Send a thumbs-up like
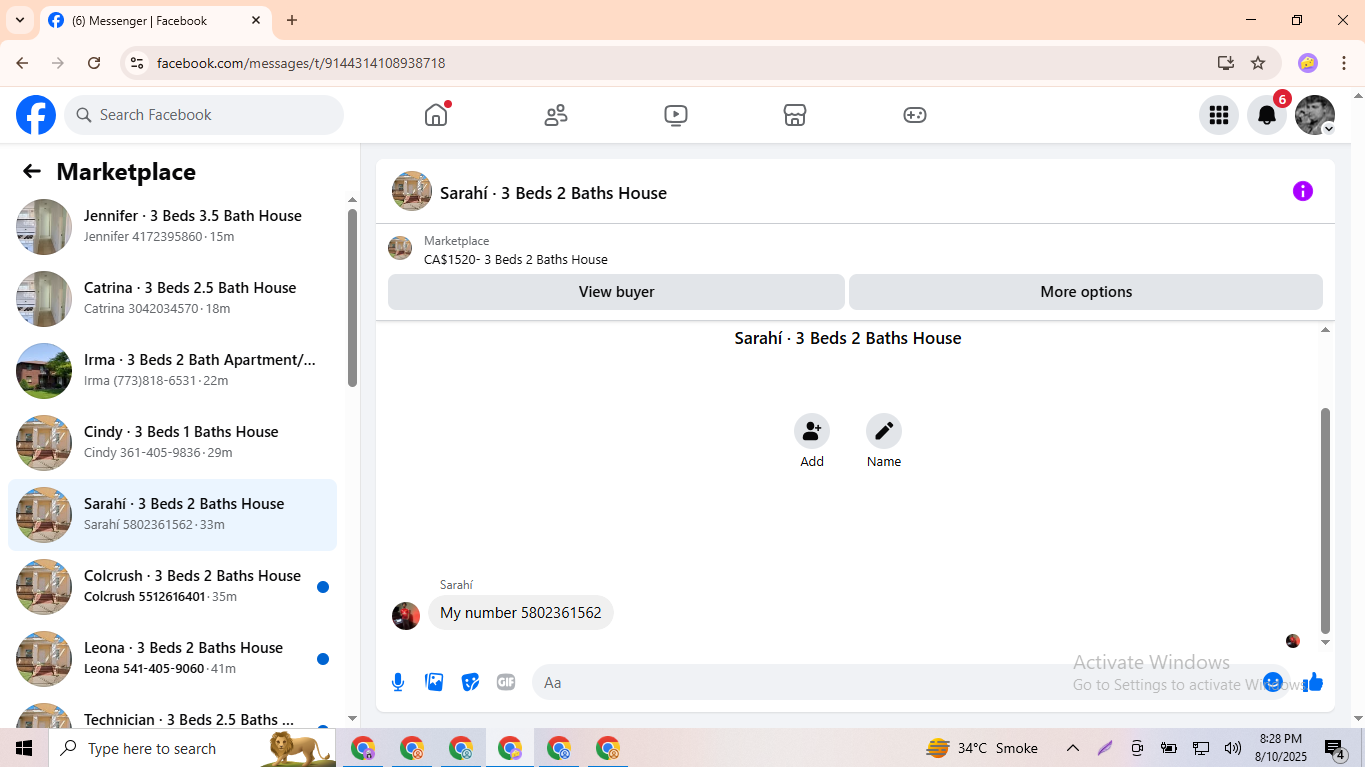This screenshot has height=767, width=1365. pos(1313,682)
